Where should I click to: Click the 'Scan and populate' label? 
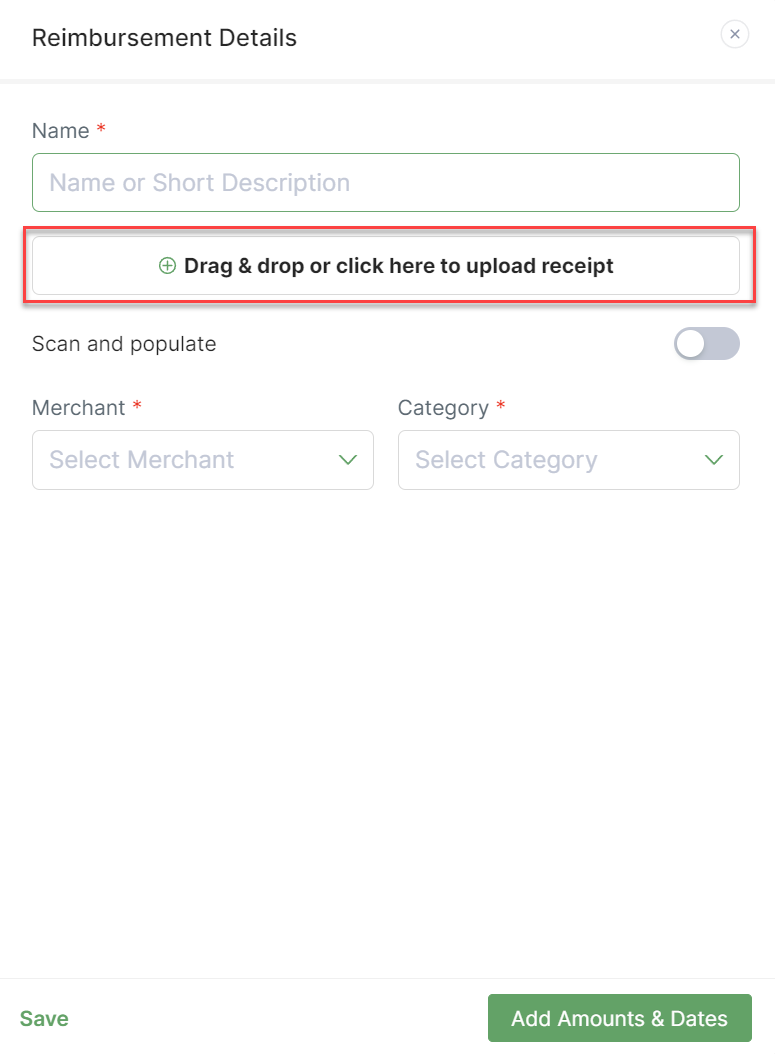tap(124, 344)
